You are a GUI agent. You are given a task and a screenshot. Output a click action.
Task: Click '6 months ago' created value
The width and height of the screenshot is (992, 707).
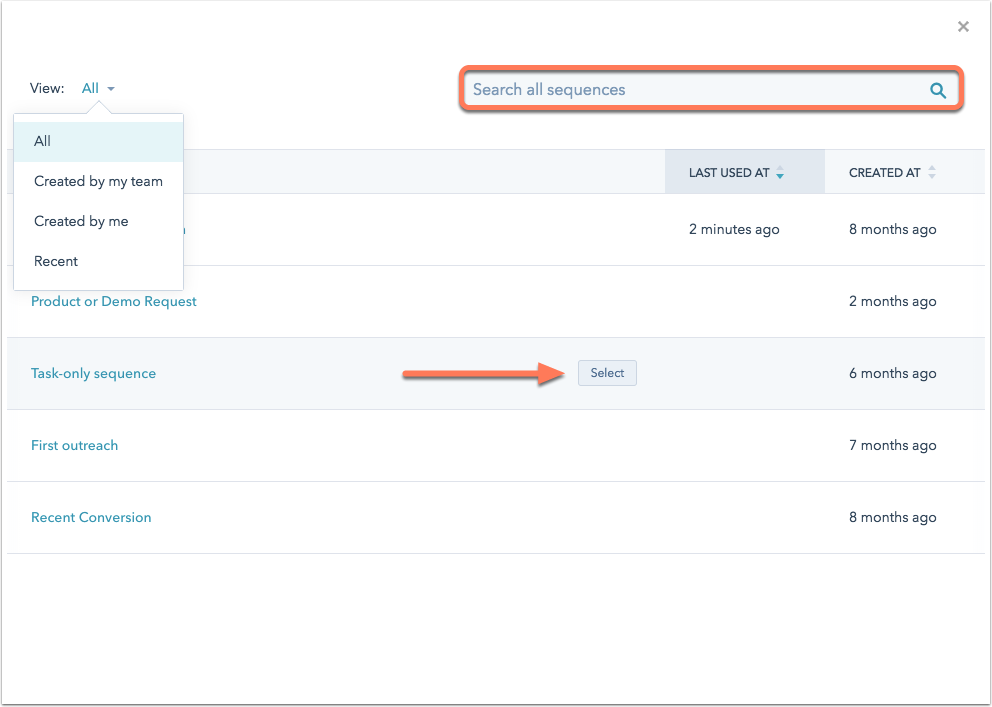[892, 374]
